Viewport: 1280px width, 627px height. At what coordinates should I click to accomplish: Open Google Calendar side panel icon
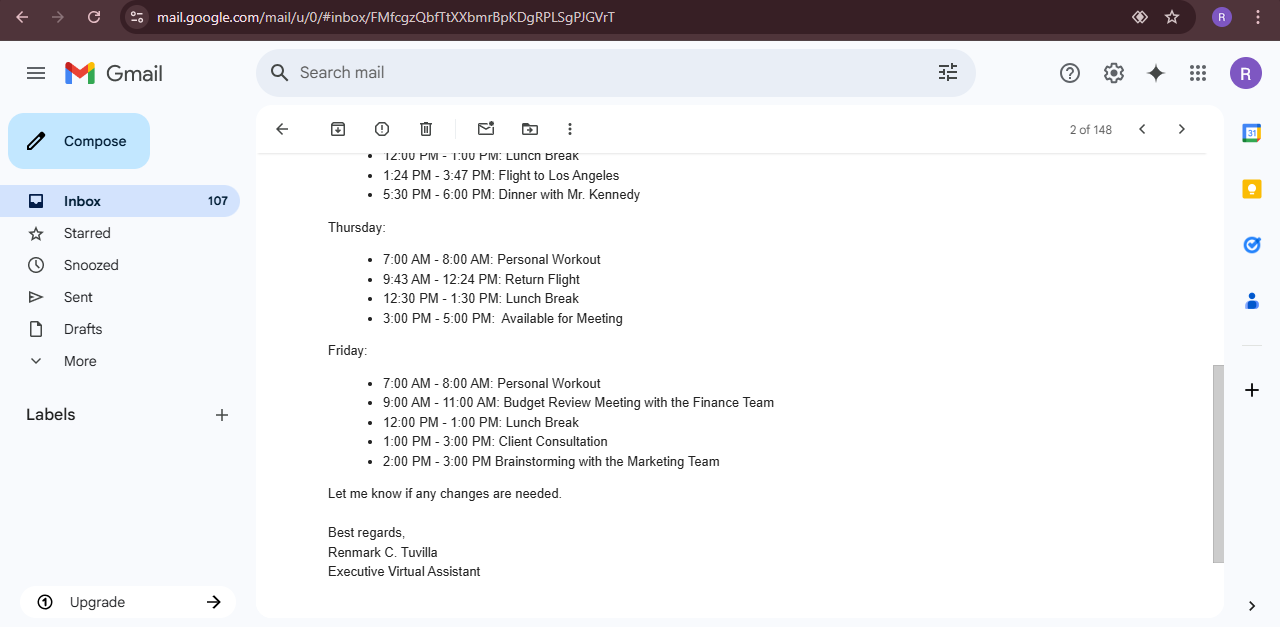tap(1252, 133)
